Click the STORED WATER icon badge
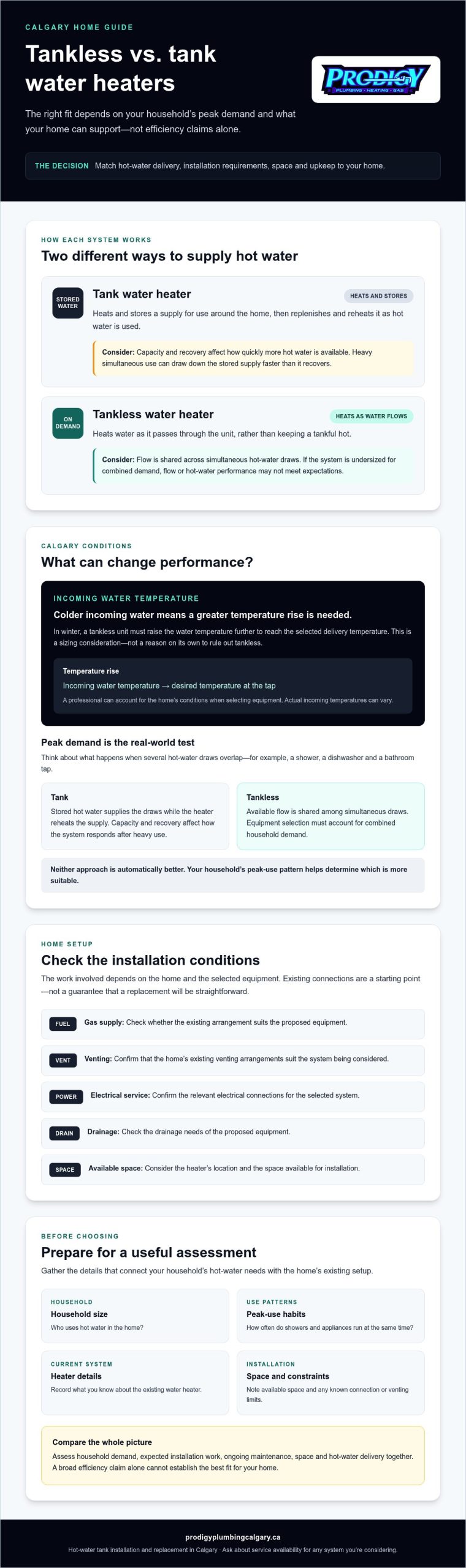Image resolution: width=466 pixels, height=1568 pixels. tap(68, 303)
